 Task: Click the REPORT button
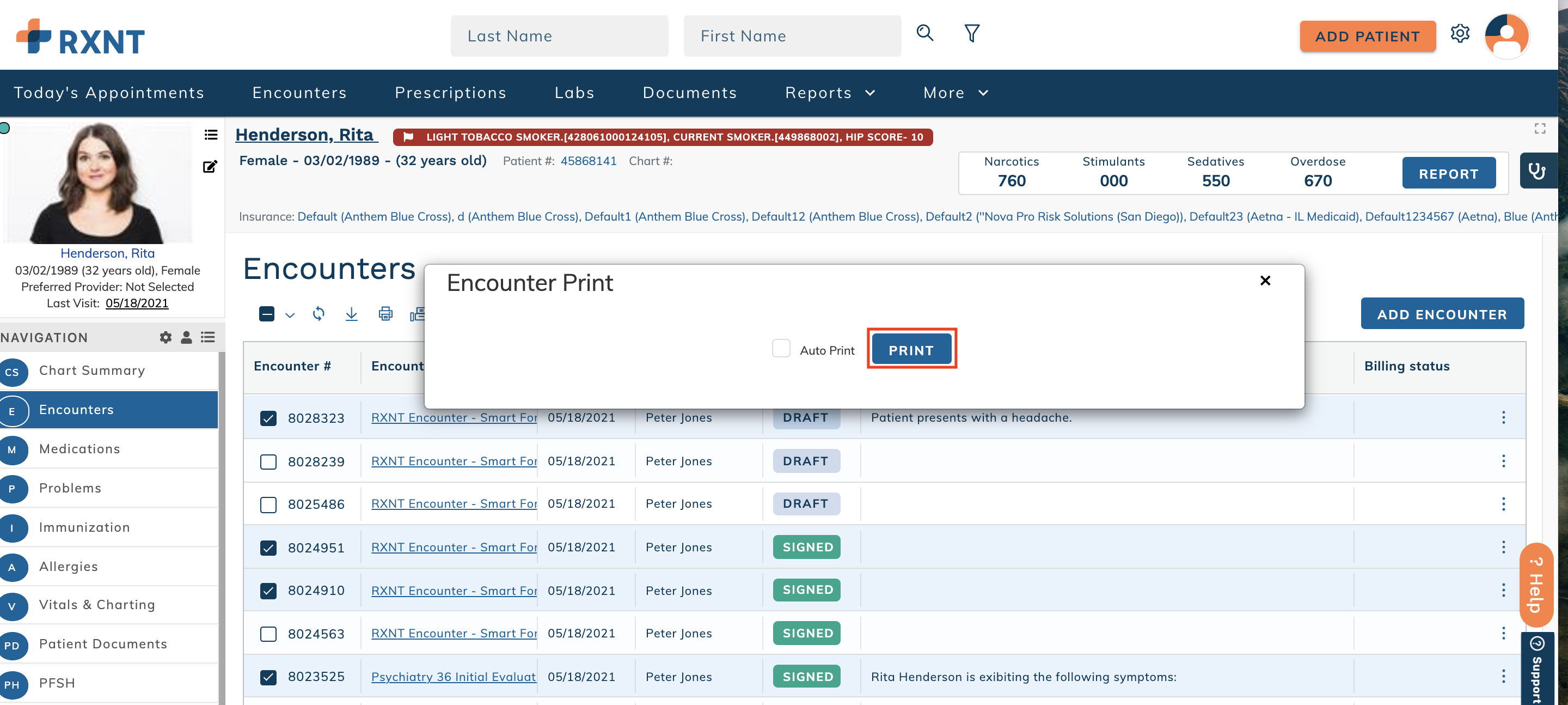[1449, 173]
